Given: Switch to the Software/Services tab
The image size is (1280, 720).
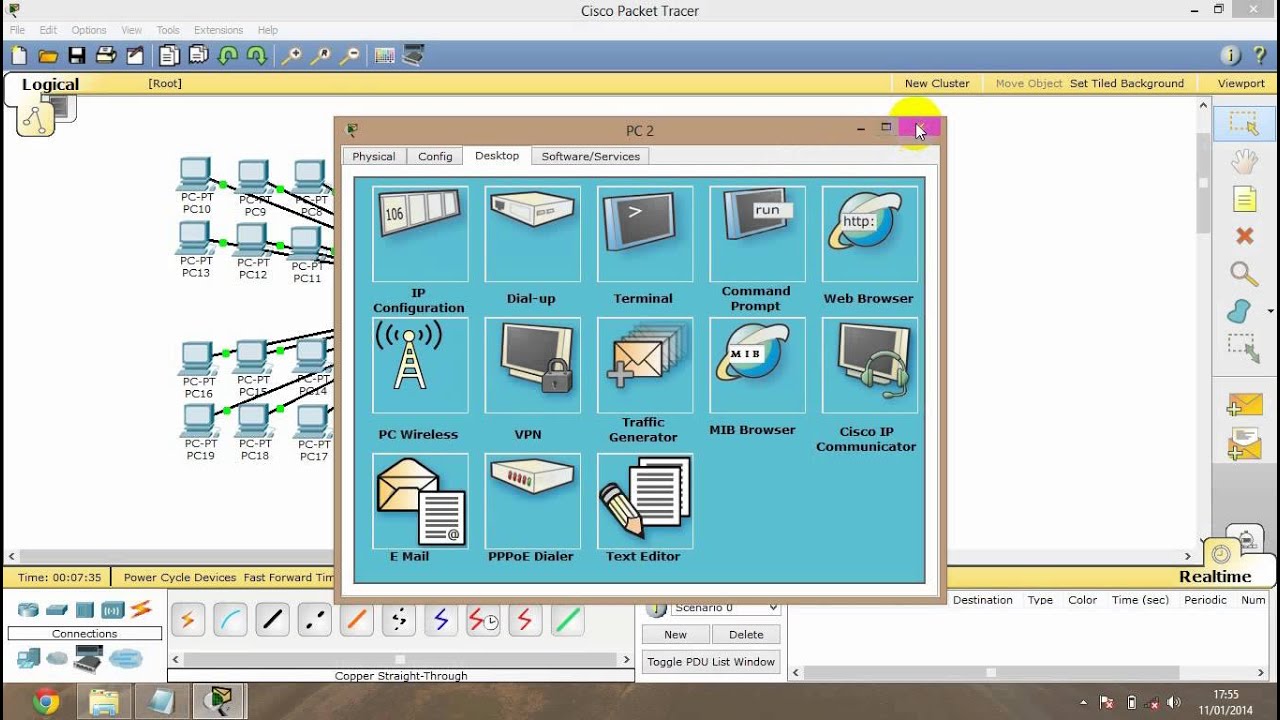Looking at the screenshot, I should [590, 156].
